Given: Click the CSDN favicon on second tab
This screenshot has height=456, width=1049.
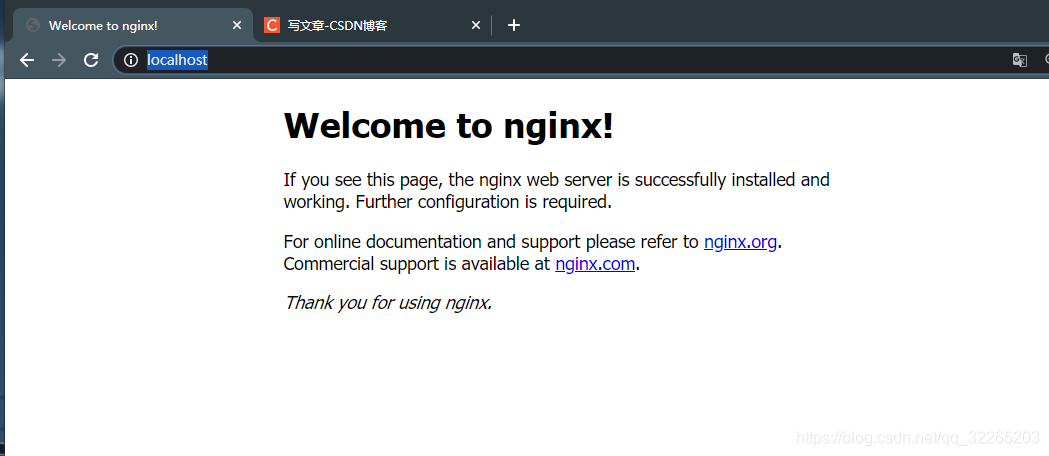Looking at the screenshot, I should (272, 25).
